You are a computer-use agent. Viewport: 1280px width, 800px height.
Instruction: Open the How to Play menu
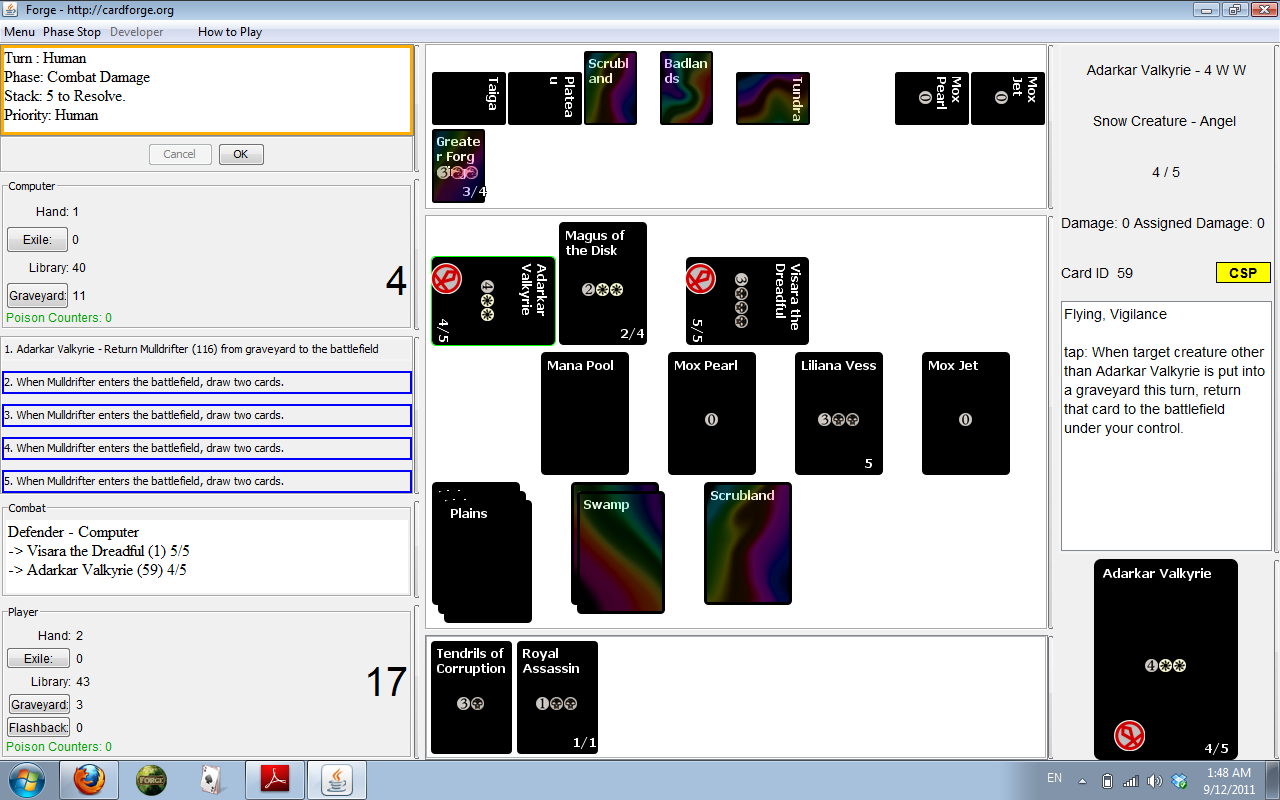point(230,32)
